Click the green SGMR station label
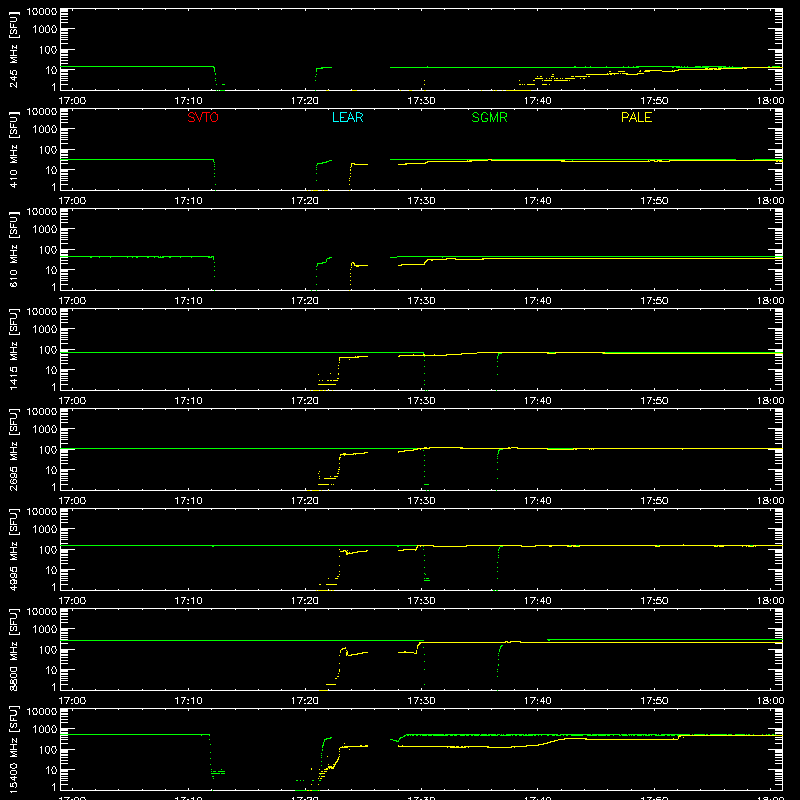Screen dimensions: 800x800 489,117
